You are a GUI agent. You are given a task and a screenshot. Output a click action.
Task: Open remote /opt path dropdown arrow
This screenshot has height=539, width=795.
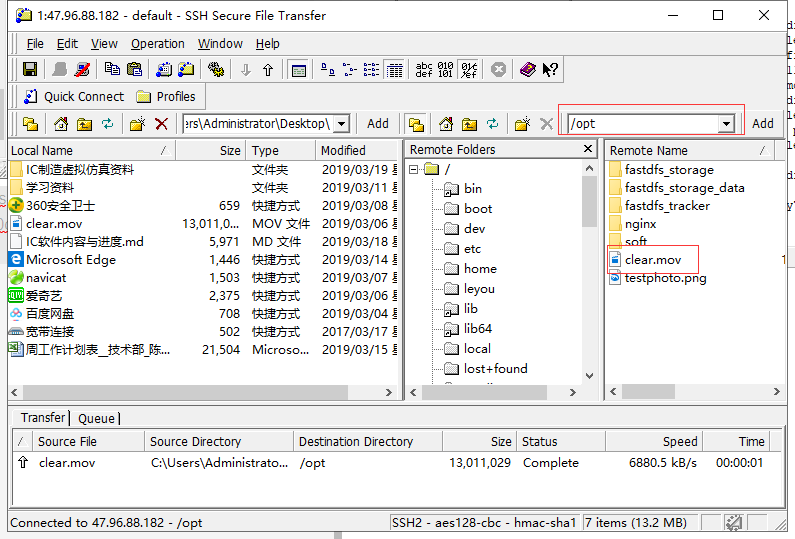tap(726, 124)
